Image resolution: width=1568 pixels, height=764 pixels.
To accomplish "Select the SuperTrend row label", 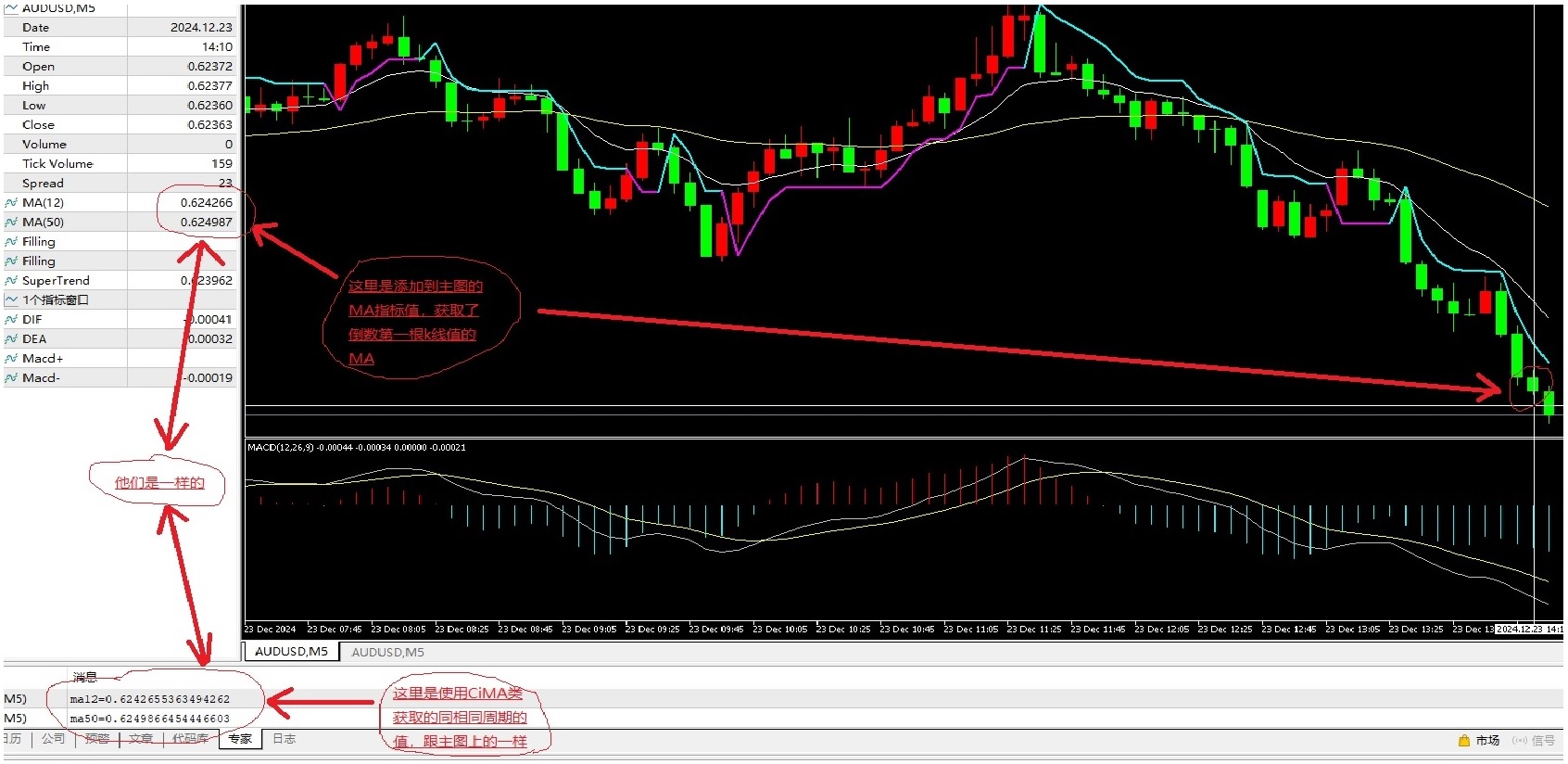I will pos(56,281).
